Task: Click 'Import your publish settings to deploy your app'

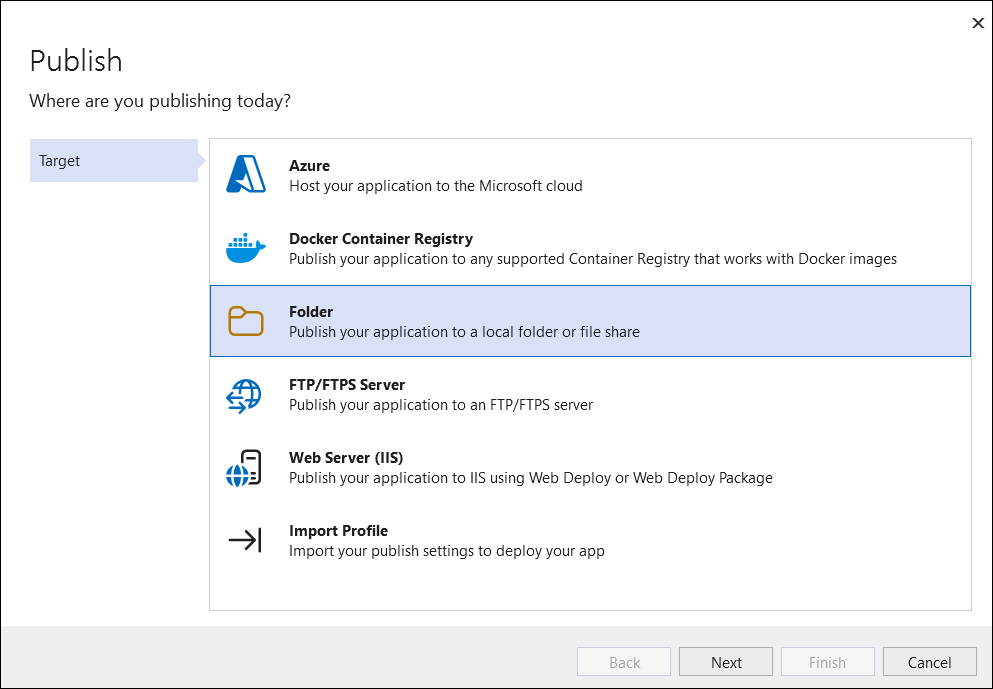Action: [x=446, y=551]
